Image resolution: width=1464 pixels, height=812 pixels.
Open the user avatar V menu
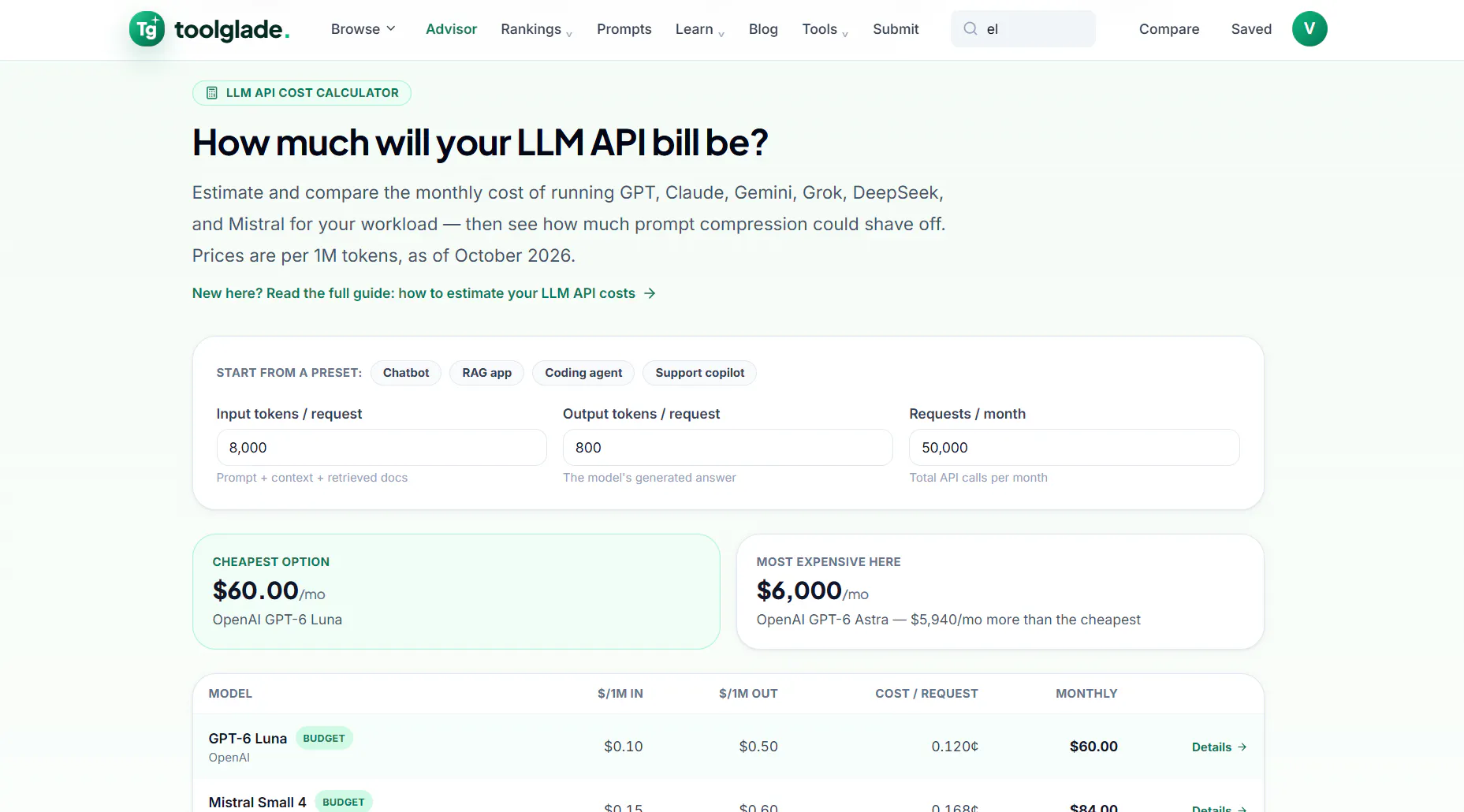point(1309,29)
